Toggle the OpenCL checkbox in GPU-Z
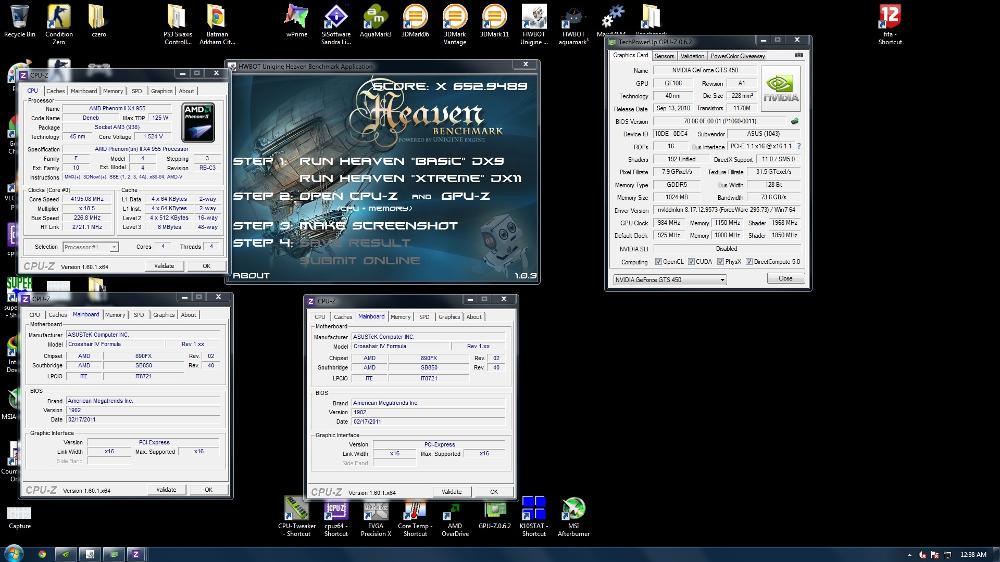 (659, 262)
